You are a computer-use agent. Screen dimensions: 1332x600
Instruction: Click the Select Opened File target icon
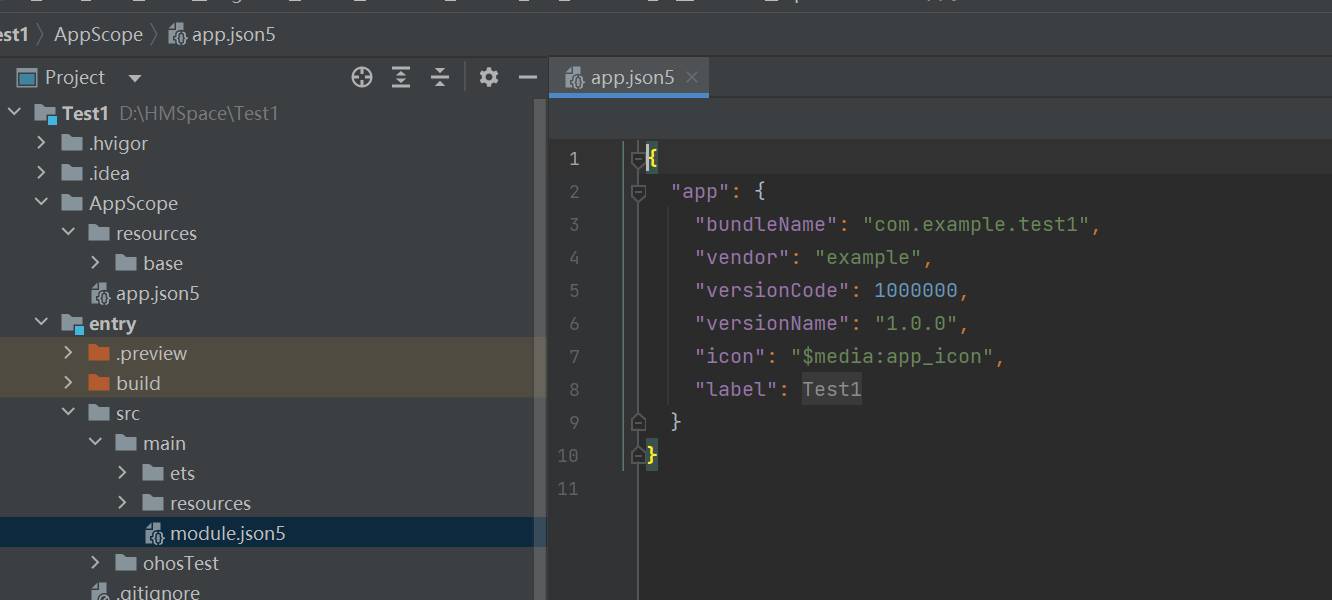click(x=362, y=77)
